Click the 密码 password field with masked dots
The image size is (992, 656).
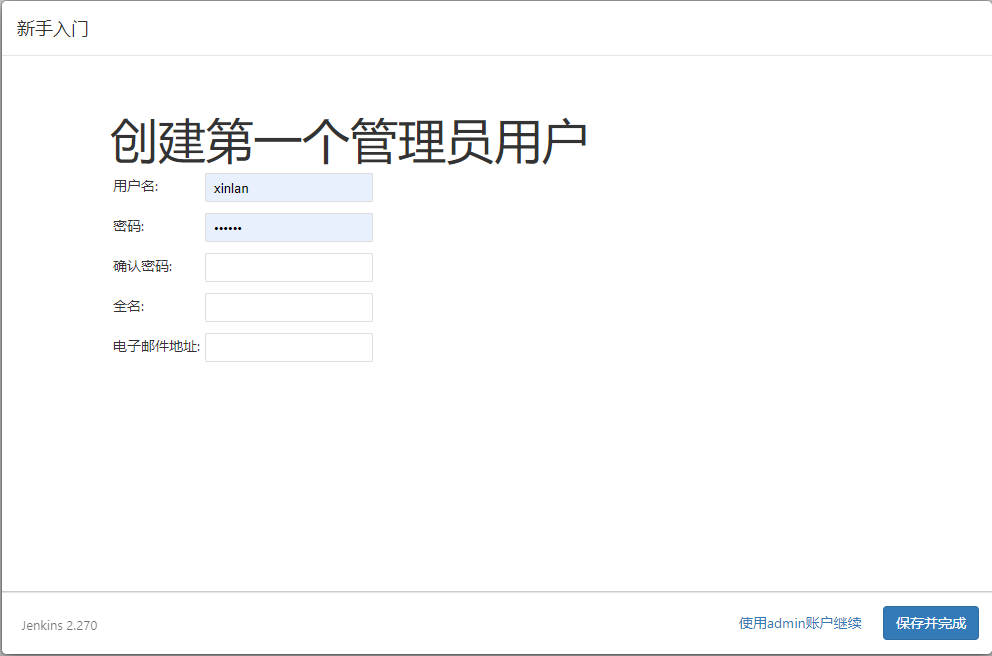[288, 227]
